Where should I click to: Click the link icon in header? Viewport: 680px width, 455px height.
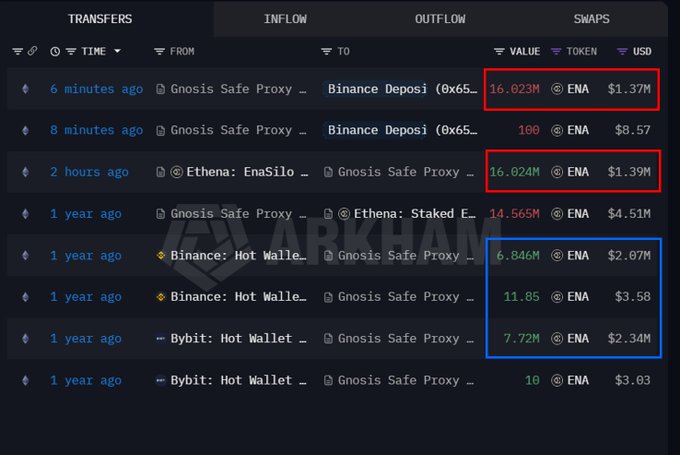tap(32, 51)
